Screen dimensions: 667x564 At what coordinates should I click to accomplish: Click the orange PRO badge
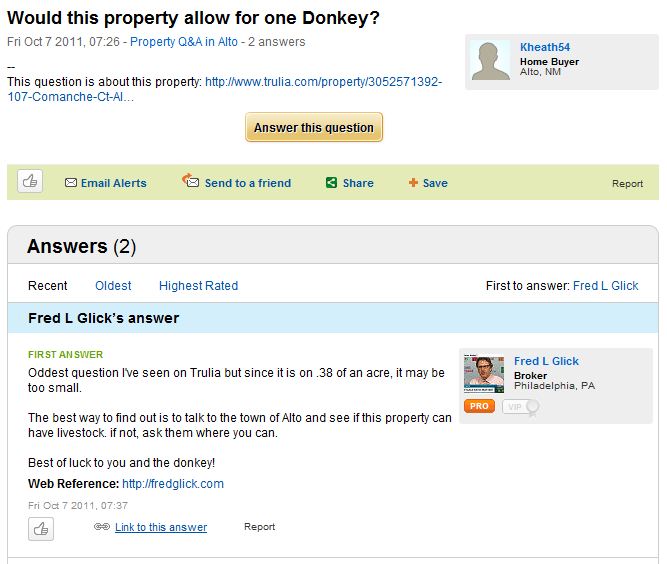tap(480, 406)
